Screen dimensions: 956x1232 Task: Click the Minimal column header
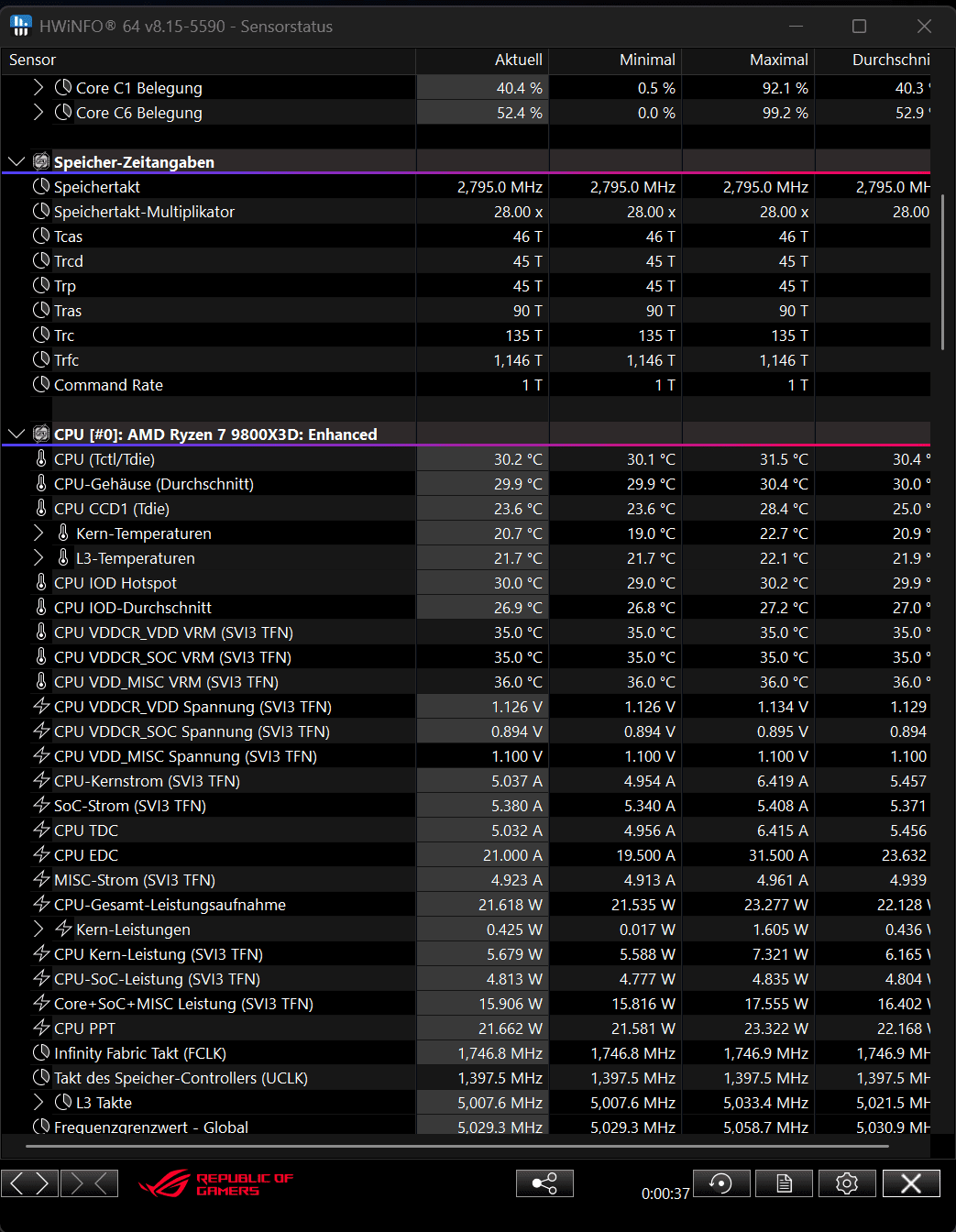[x=615, y=60]
